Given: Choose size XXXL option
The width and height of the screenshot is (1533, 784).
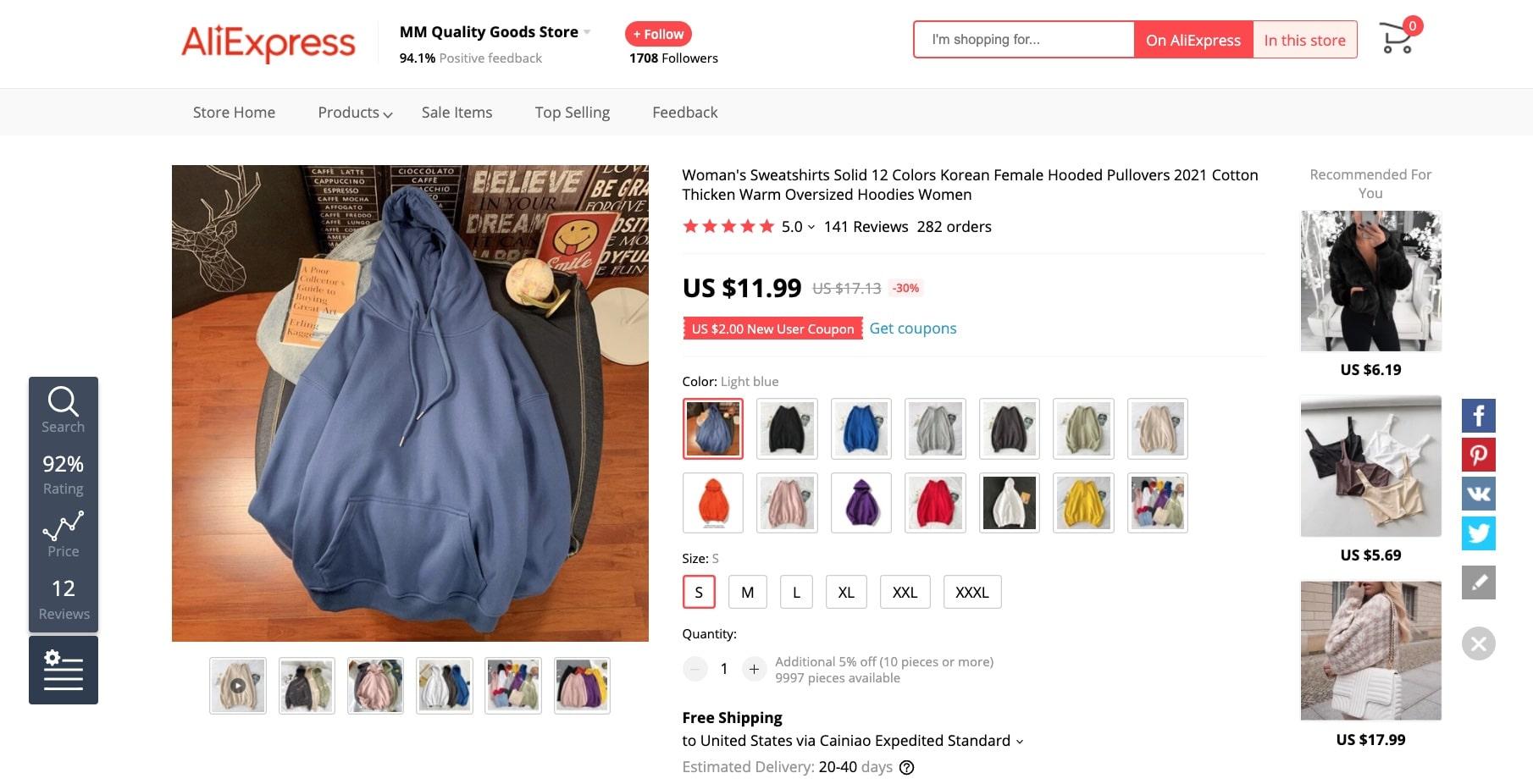Looking at the screenshot, I should tap(972, 592).
